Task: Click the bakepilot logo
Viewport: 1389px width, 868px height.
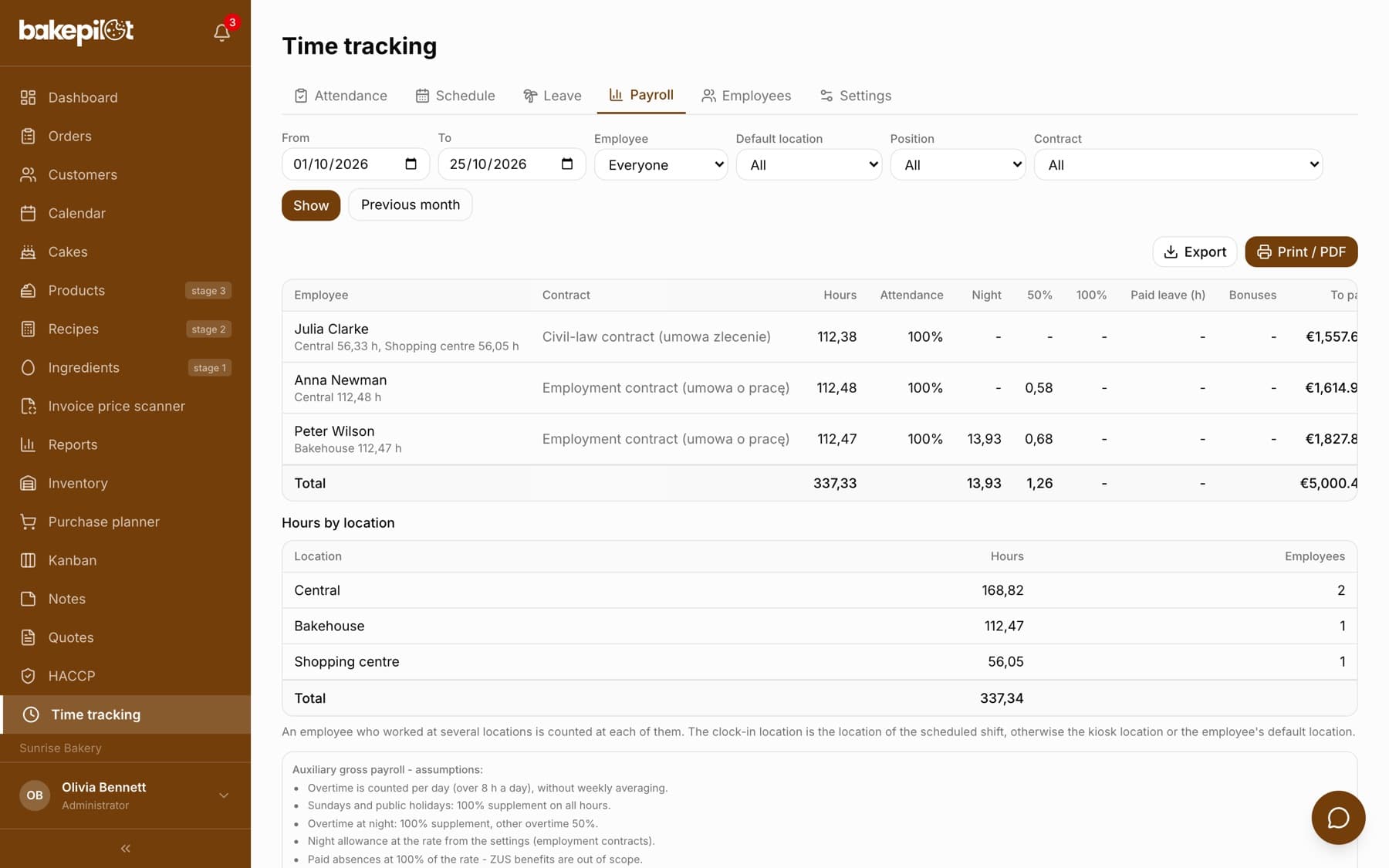Action: tap(76, 31)
